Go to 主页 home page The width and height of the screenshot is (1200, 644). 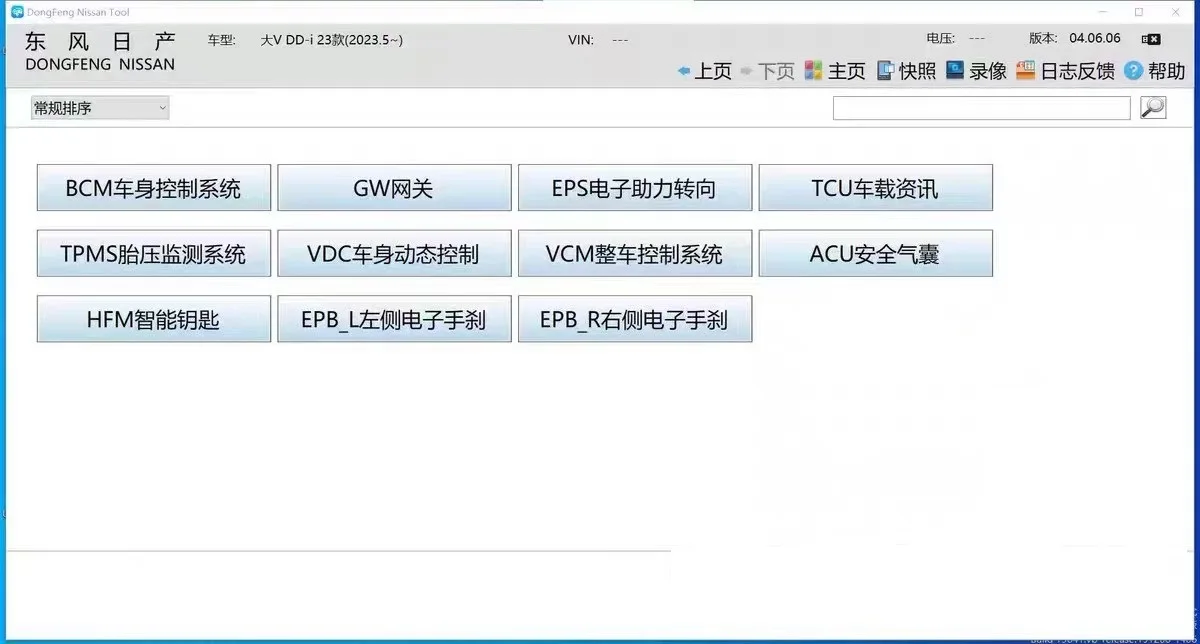coord(846,71)
